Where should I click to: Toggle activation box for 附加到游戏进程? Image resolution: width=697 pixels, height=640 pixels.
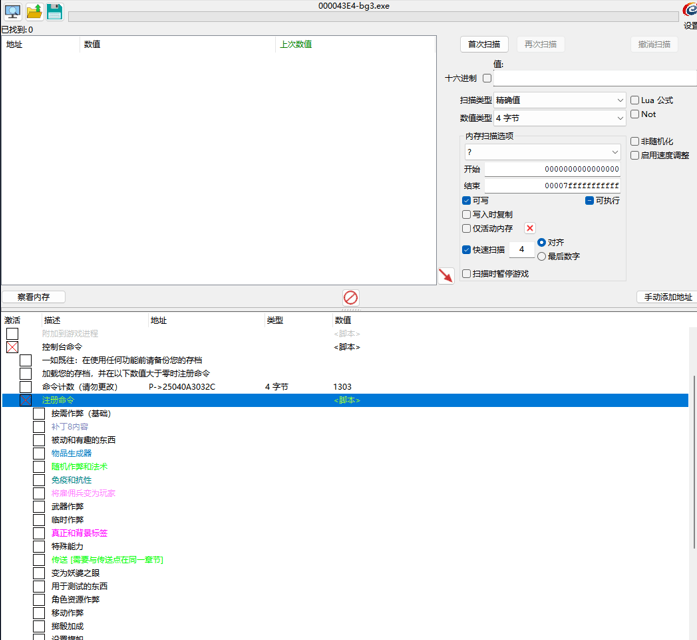click(12, 333)
